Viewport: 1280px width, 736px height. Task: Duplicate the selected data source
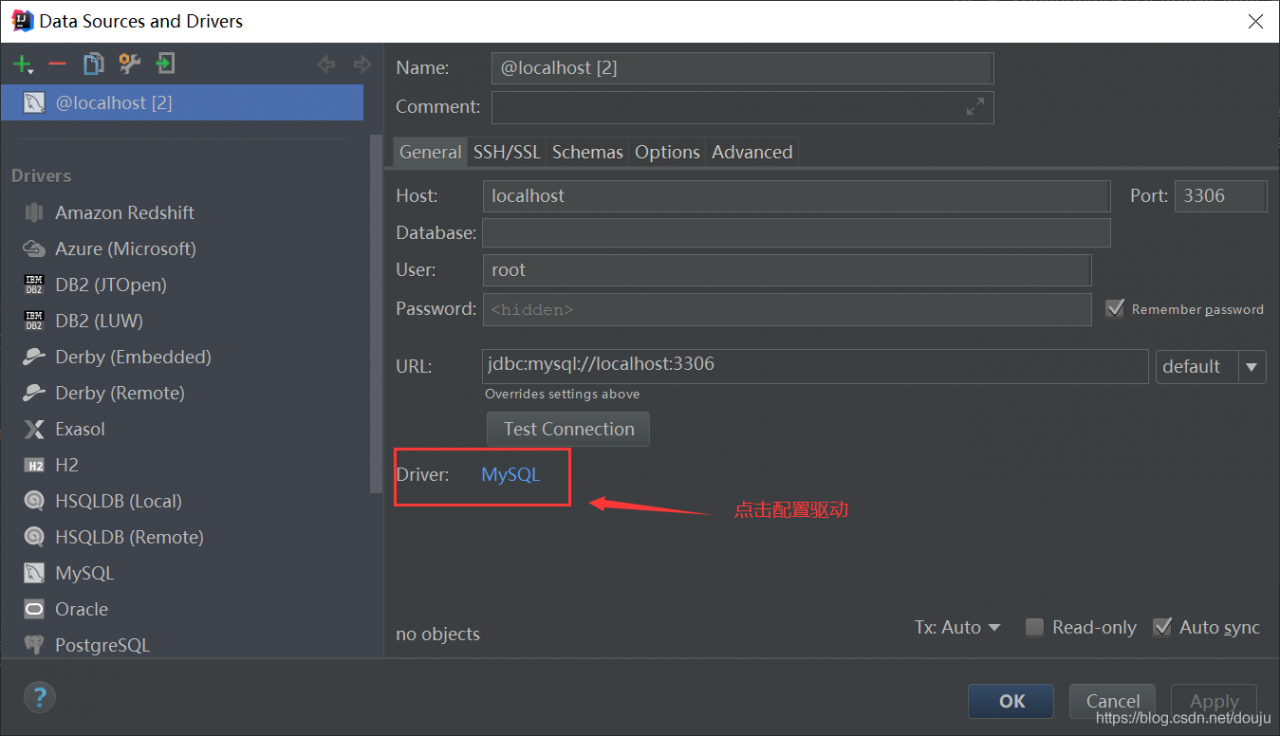coord(93,65)
